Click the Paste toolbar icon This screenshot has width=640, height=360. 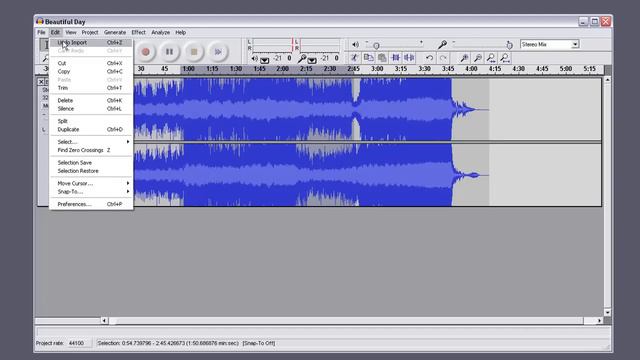[382, 58]
